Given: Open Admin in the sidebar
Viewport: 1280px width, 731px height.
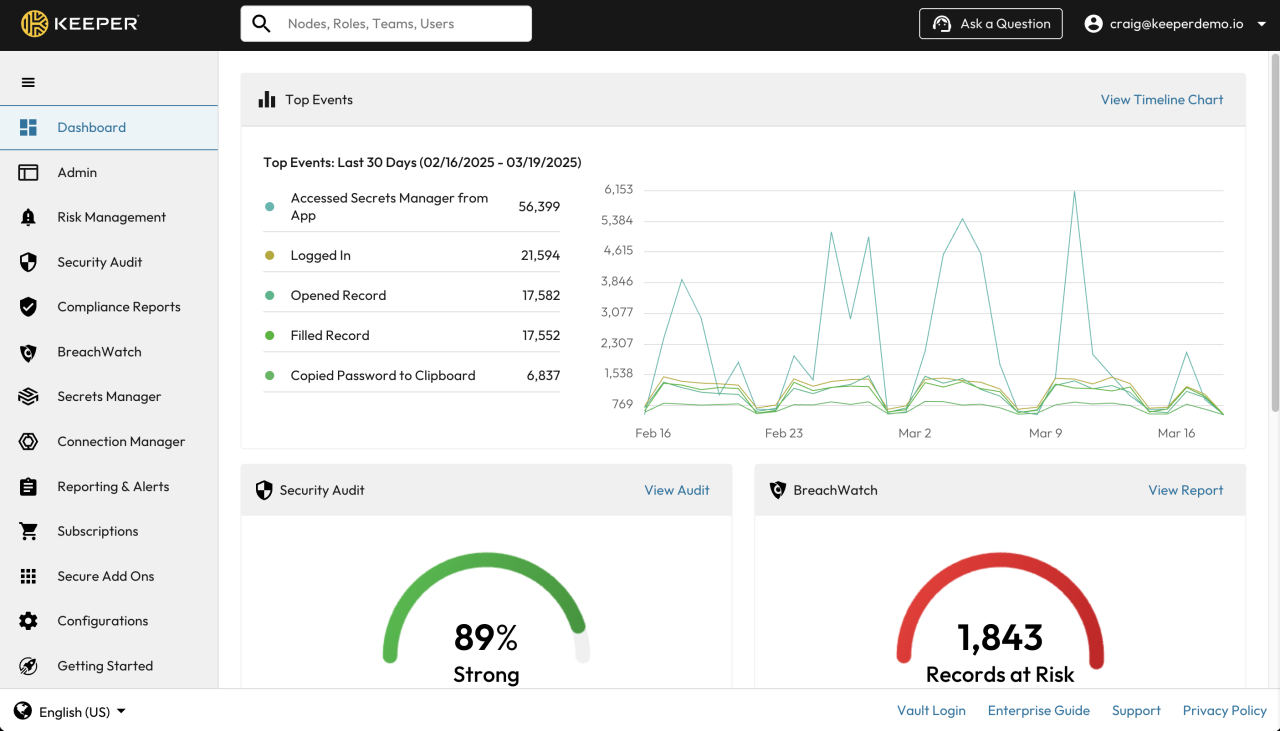Looking at the screenshot, I should [x=109, y=173].
